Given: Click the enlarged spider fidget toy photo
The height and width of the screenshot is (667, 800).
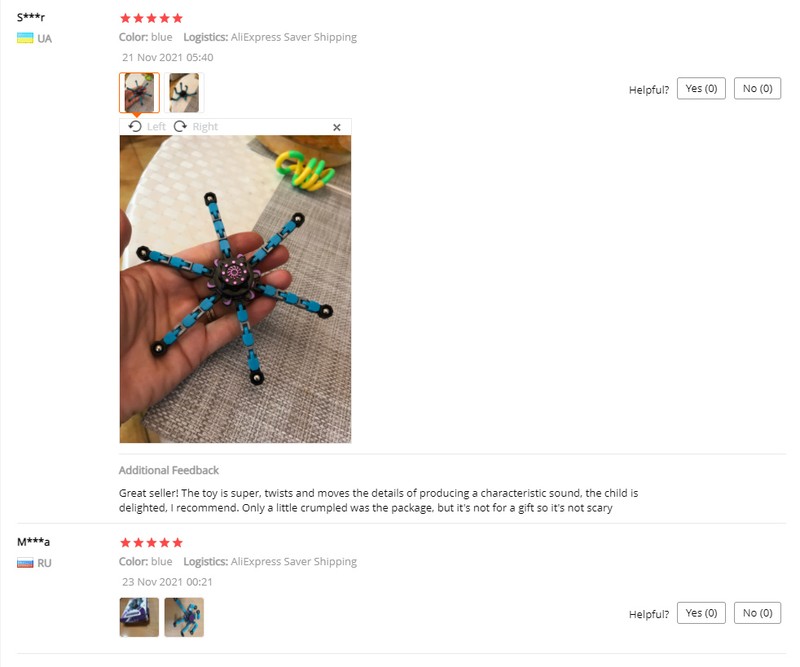Looking at the screenshot, I should click(235, 289).
